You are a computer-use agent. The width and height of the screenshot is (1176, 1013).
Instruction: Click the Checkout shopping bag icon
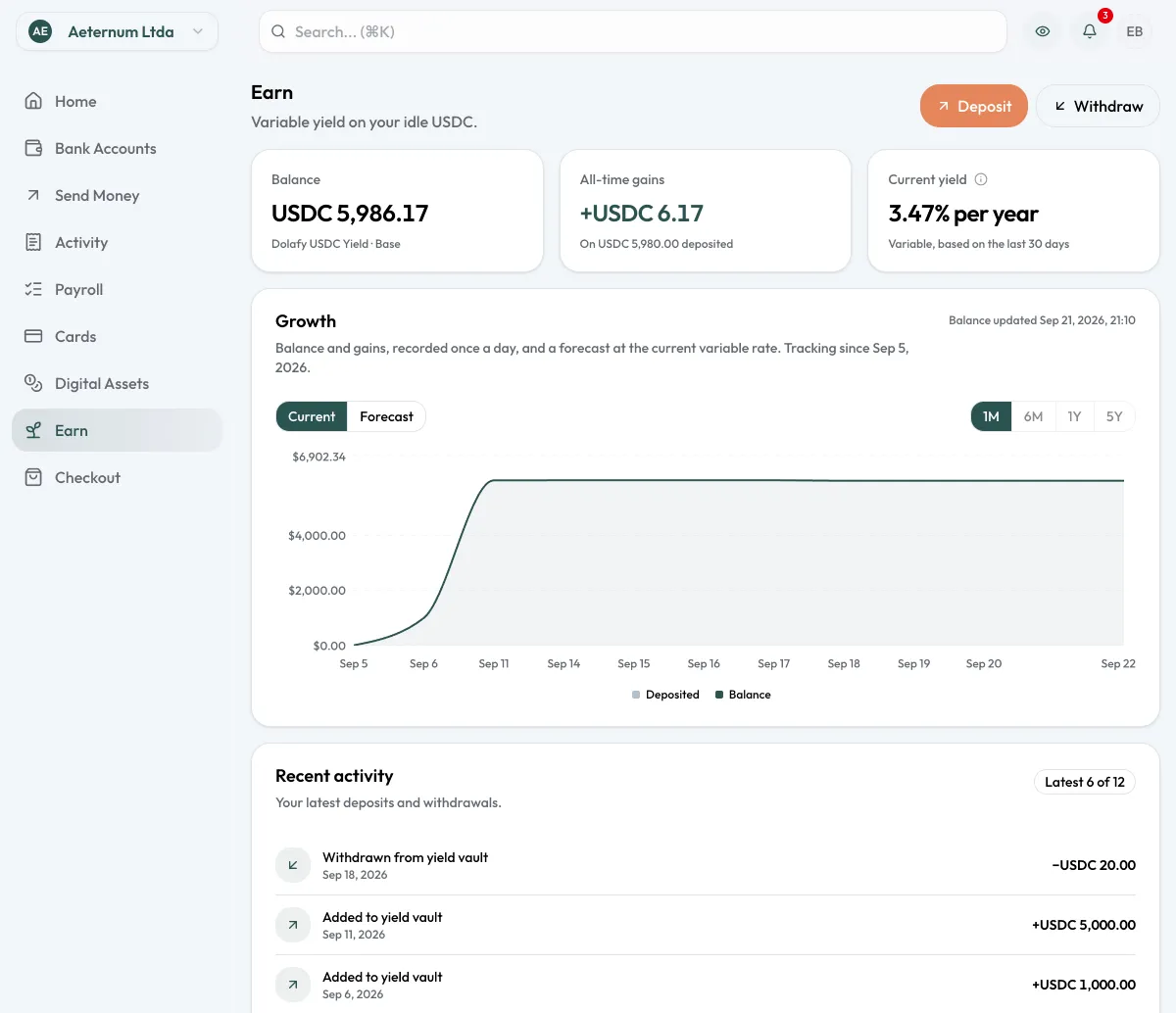tap(33, 477)
